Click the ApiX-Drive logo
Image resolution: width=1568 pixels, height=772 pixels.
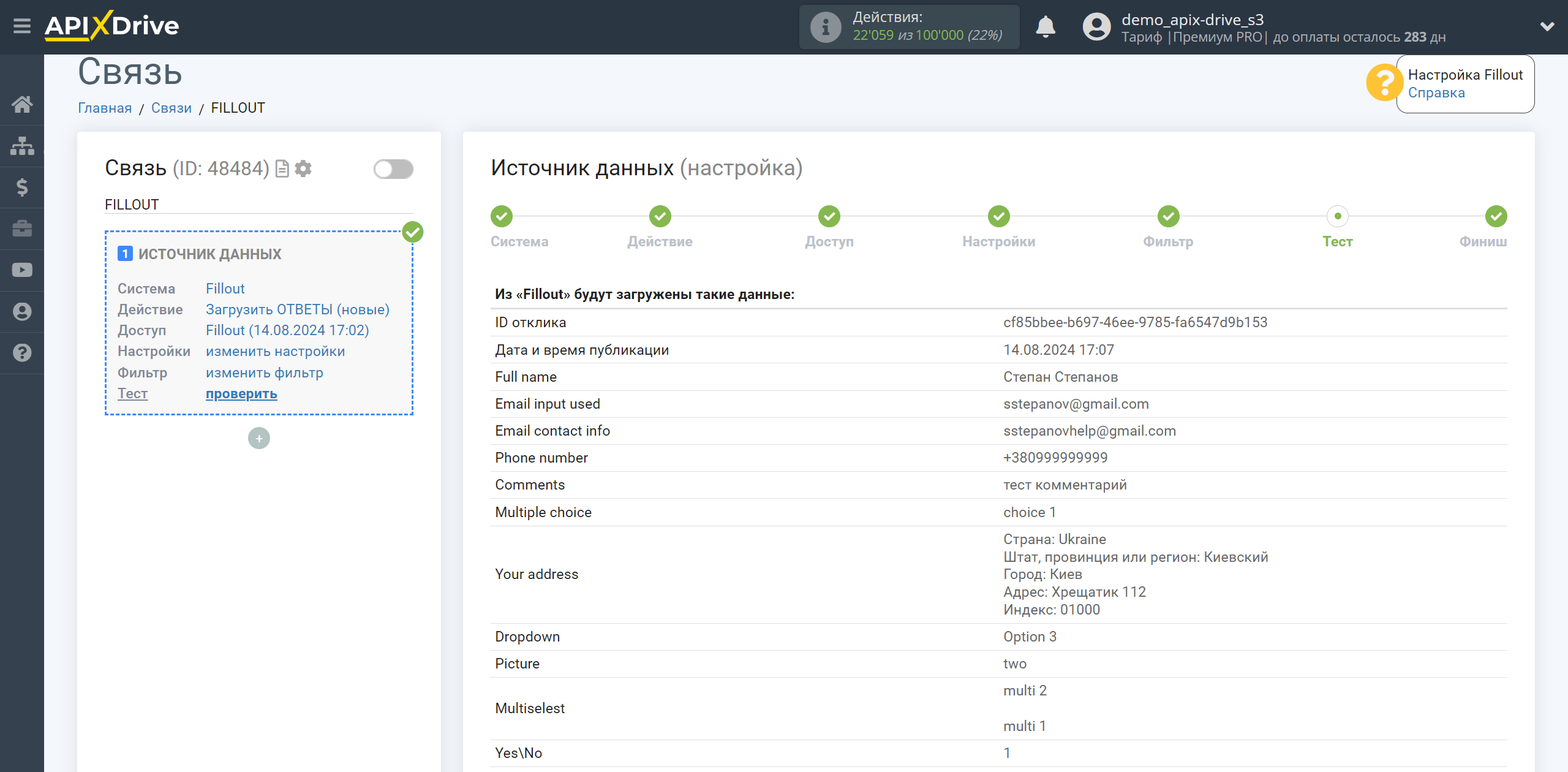pyautogui.click(x=111, y=26)
